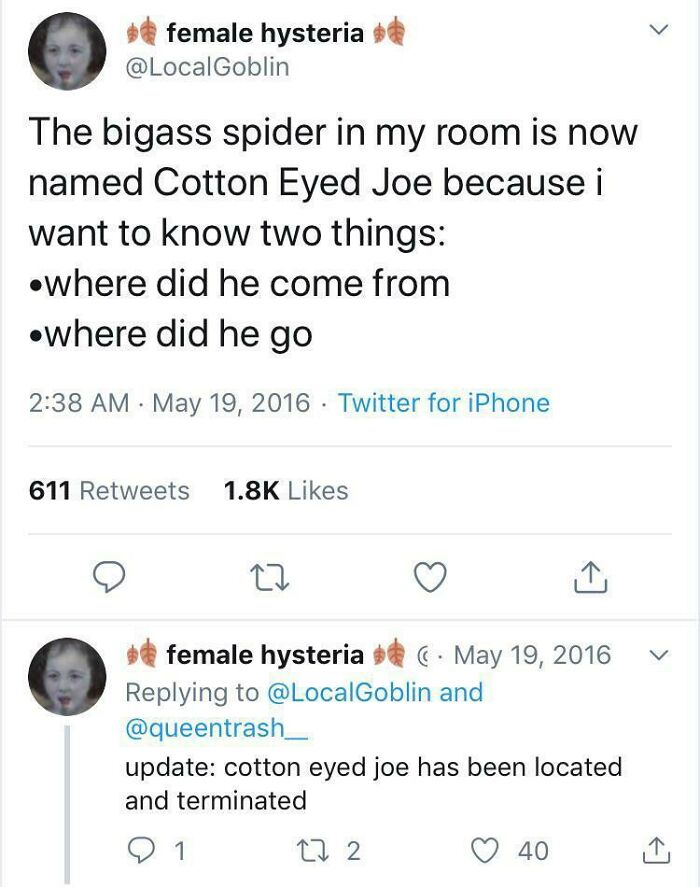700x887 pixels.
Task: Open comment icon on the update reply
Action: pyautogui.click(x=139, y=850)
